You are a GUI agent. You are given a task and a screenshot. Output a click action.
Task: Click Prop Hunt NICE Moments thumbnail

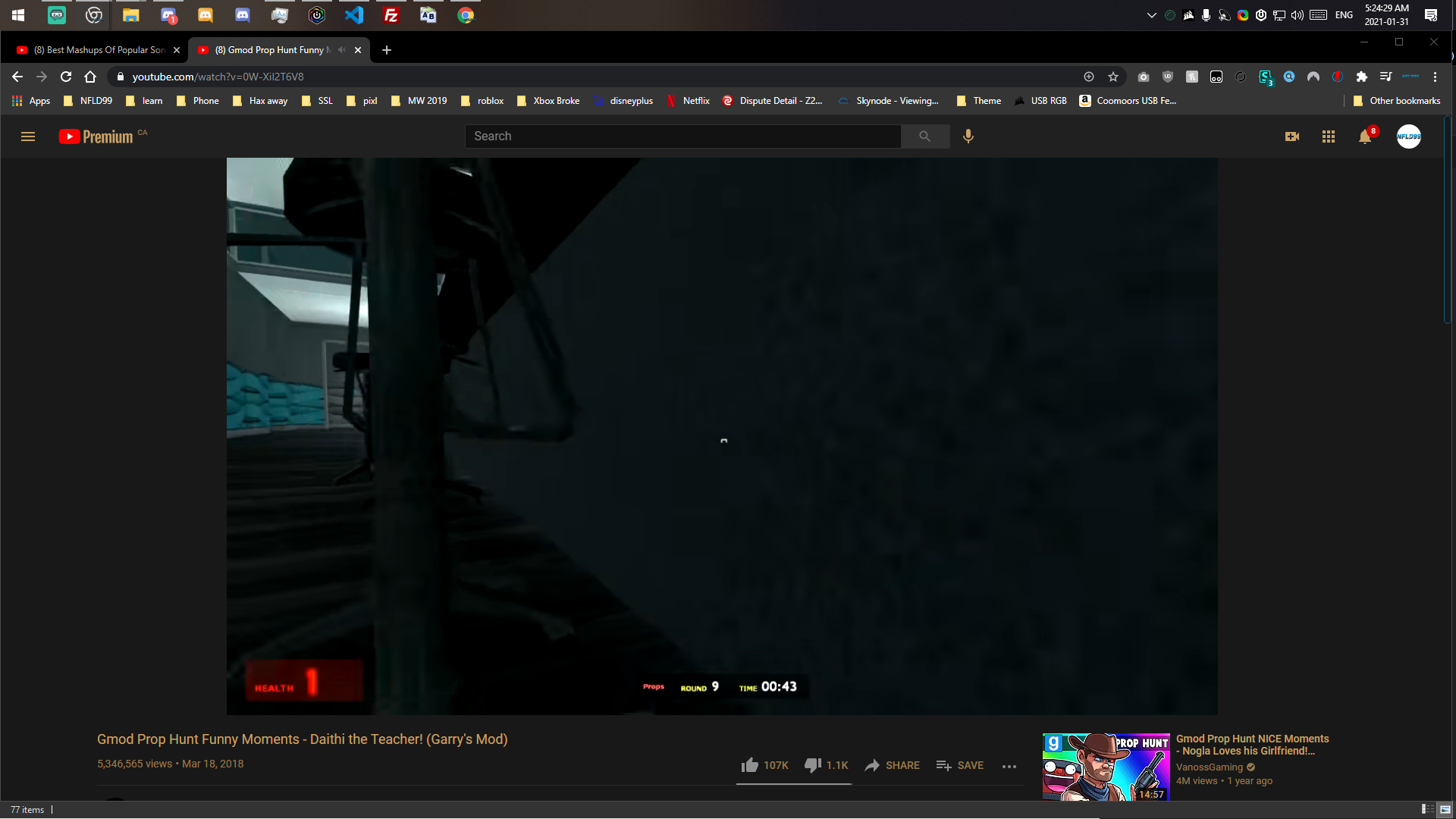(x=1106, y=766)
